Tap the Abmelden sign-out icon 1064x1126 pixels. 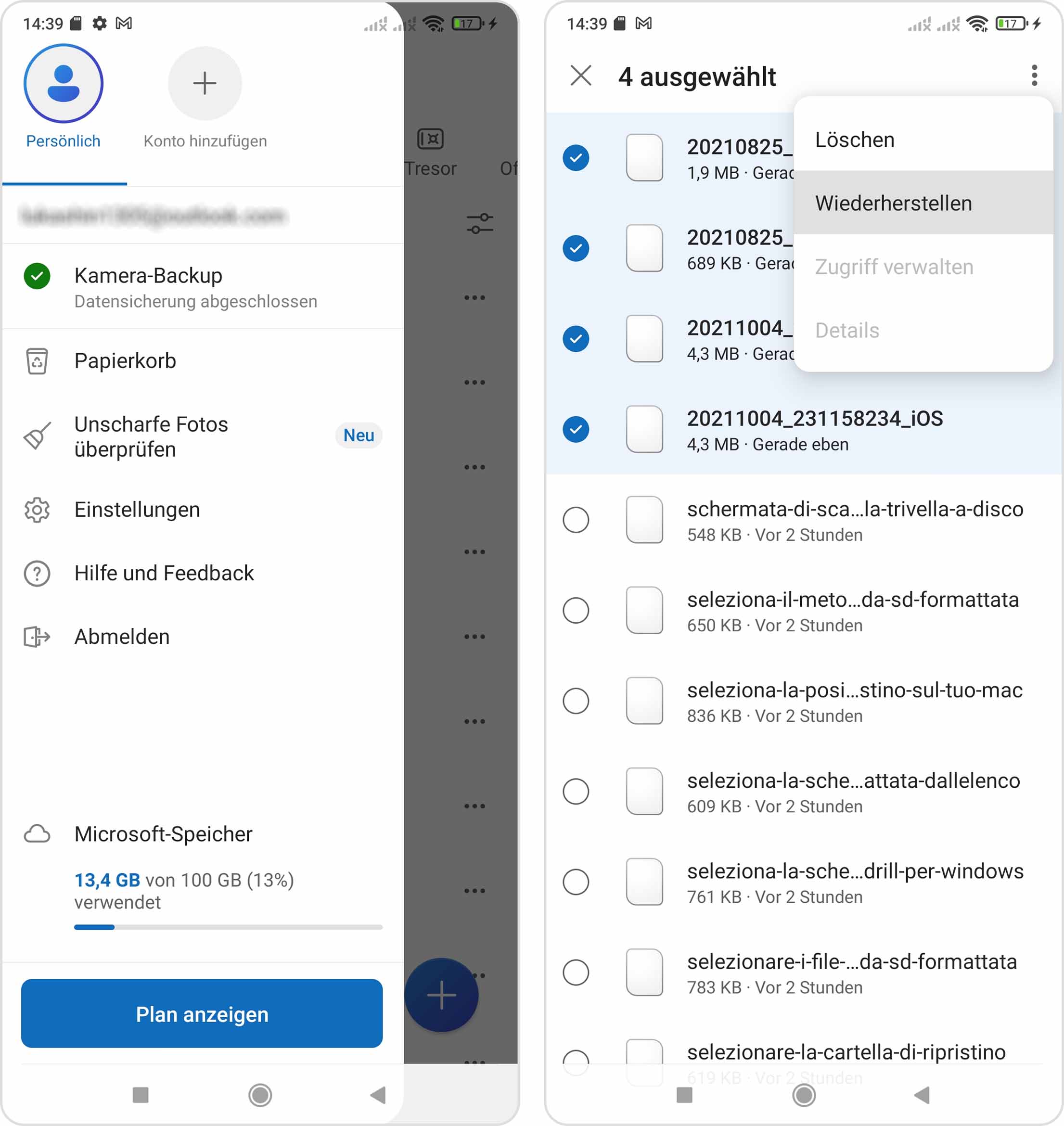pyautogui.click(x=37, y=637)
